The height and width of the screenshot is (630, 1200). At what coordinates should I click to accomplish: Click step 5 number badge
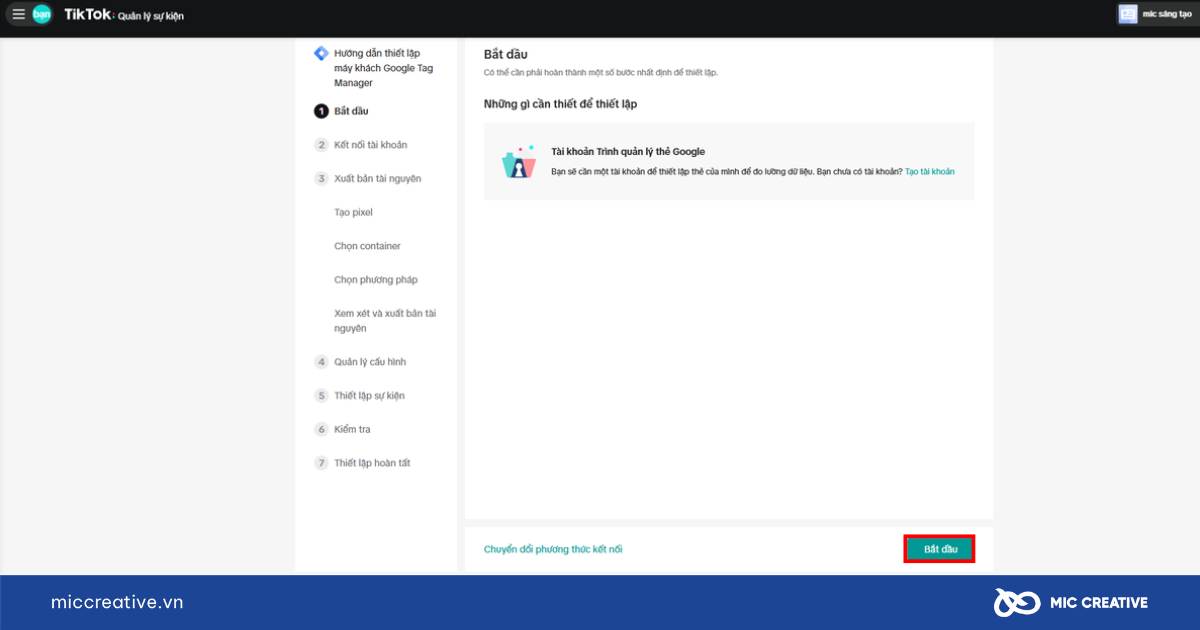321,396
